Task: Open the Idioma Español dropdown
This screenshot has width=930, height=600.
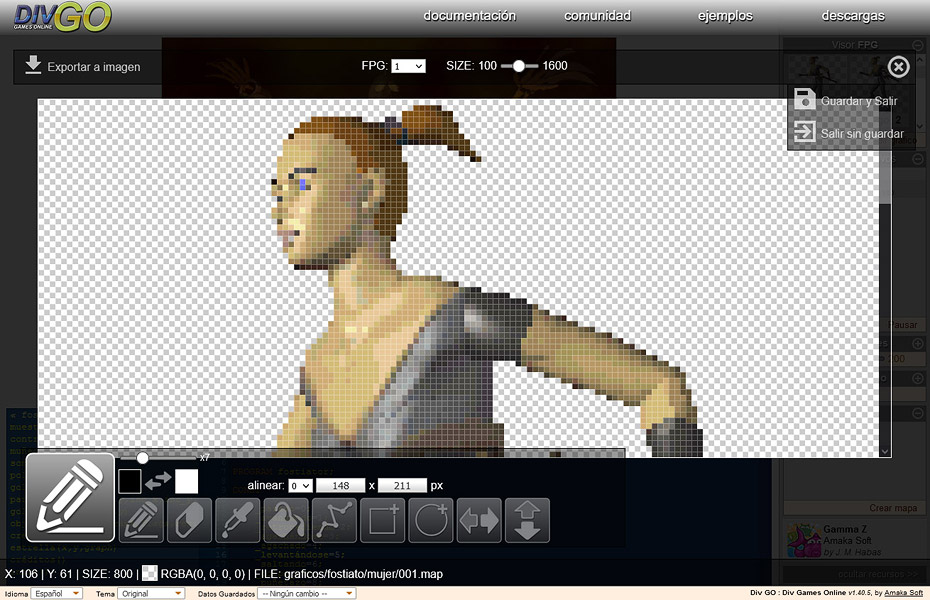Action: (x=57, y=593)
